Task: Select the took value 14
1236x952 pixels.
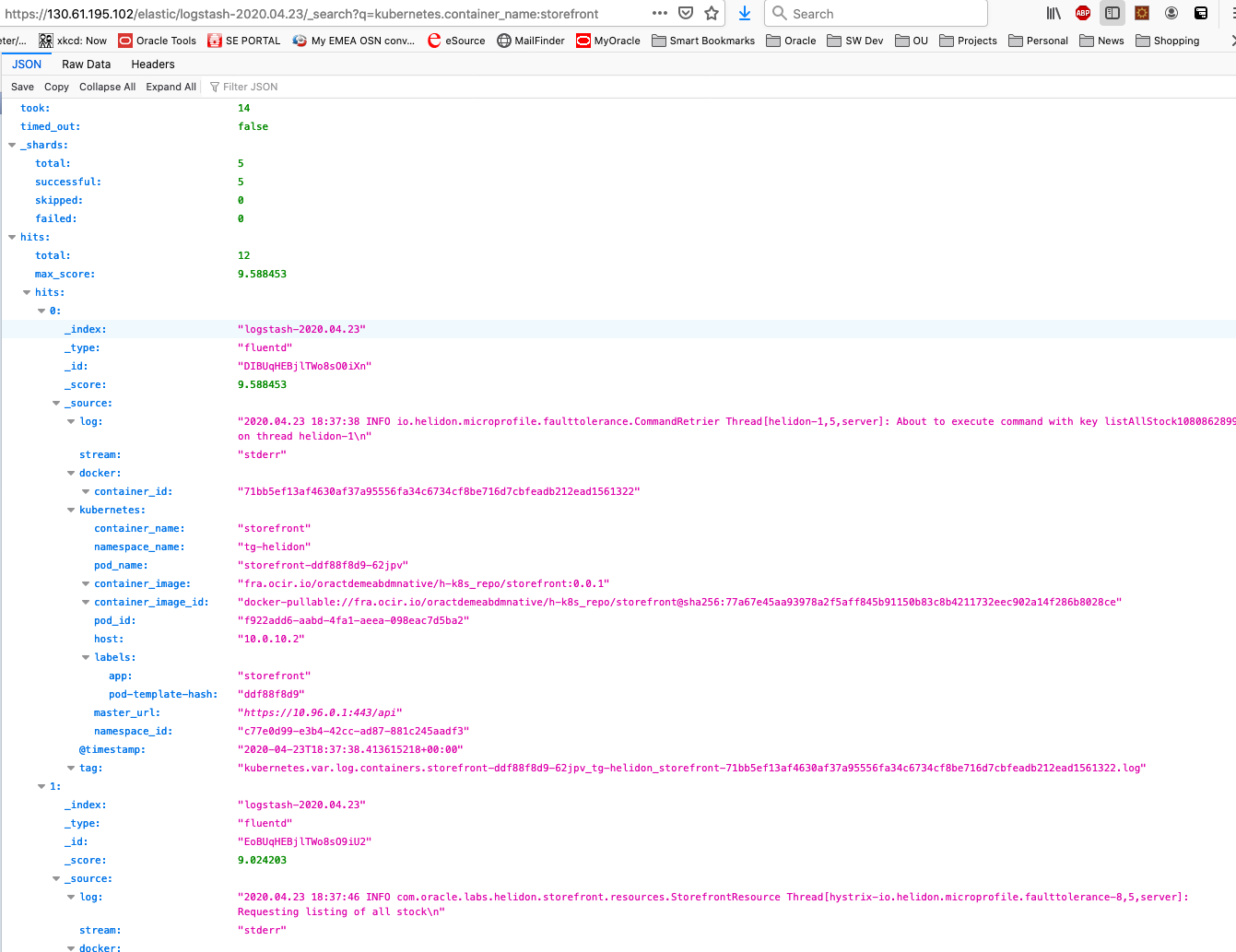Action: coord(243,109)
